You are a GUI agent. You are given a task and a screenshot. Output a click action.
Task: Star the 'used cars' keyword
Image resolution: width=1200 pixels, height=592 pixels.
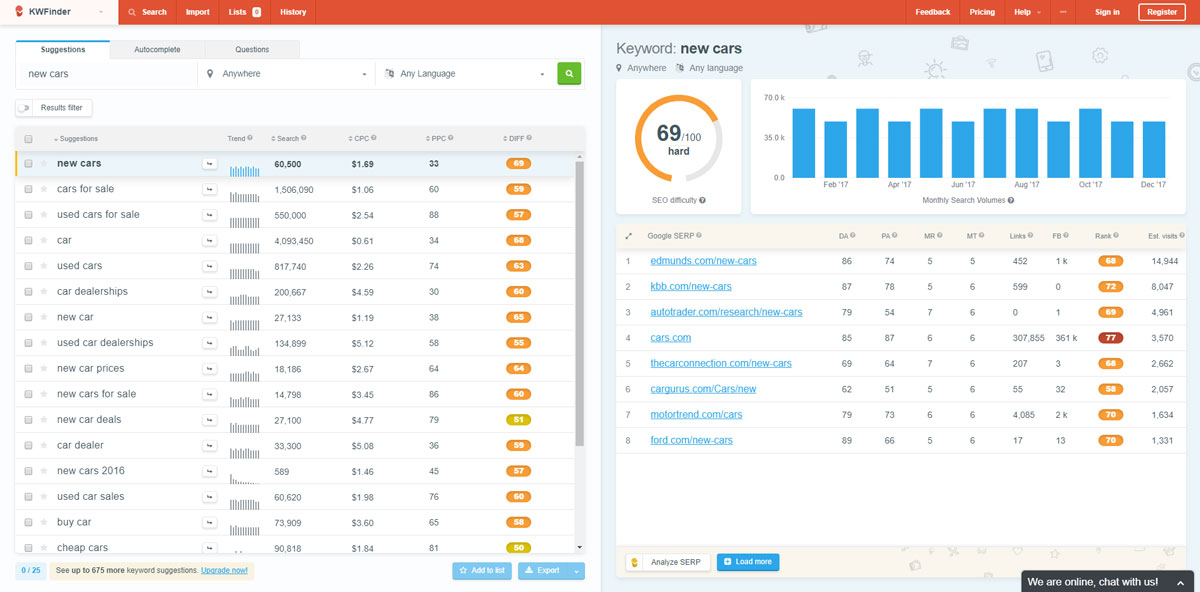pos(43,266)
